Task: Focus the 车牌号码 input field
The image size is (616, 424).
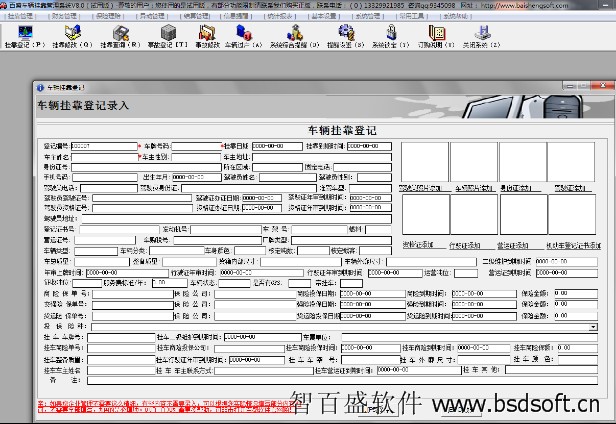Action: [196, 146]
